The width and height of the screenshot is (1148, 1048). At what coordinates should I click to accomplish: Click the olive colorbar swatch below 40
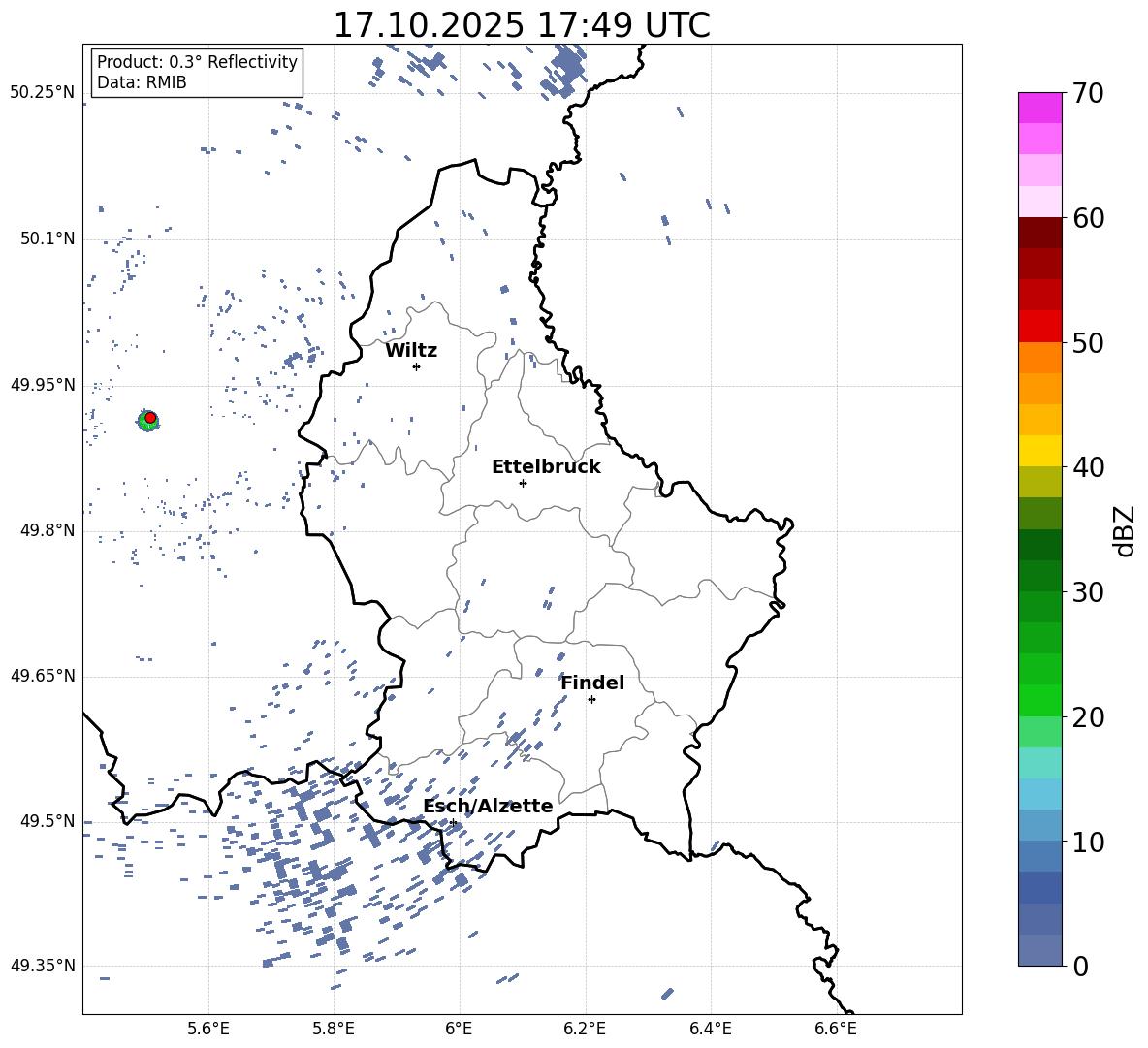coord(1040,482)
